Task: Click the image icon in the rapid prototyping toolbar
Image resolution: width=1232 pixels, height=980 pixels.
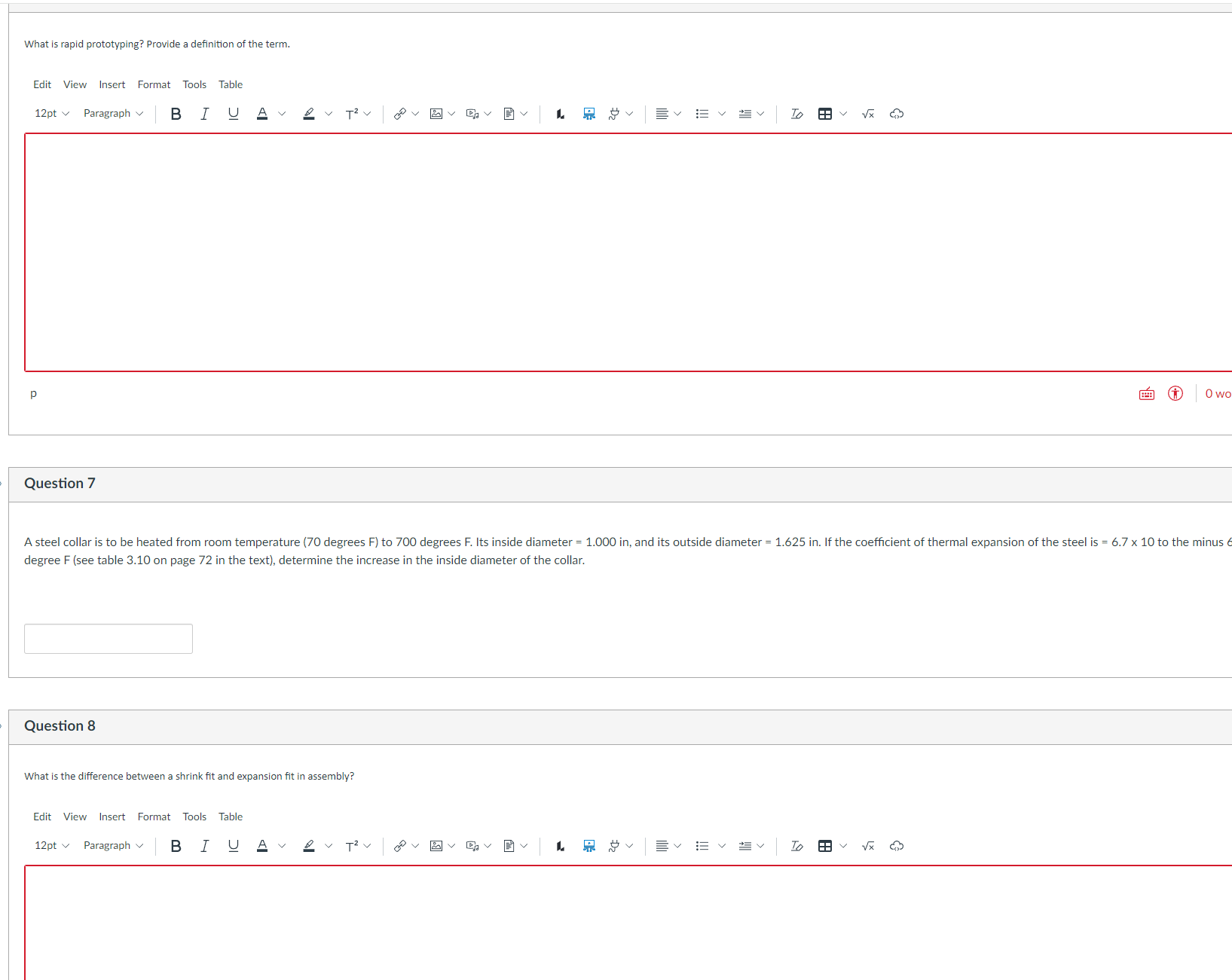Action: (436, 114)
